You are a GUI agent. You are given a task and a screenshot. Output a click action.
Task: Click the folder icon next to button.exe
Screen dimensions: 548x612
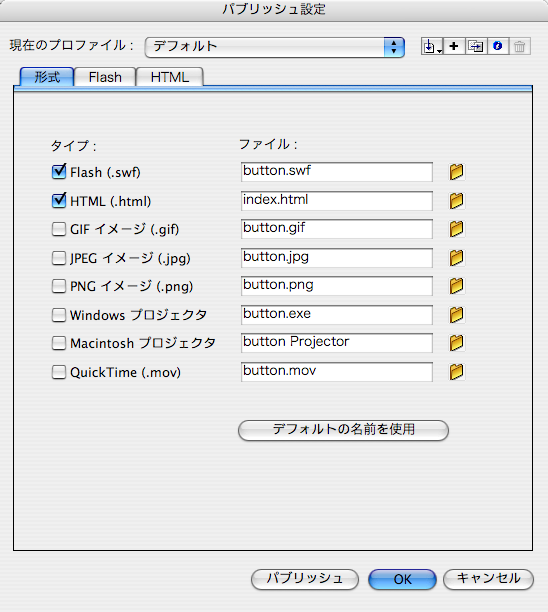(x=456, y=315)
